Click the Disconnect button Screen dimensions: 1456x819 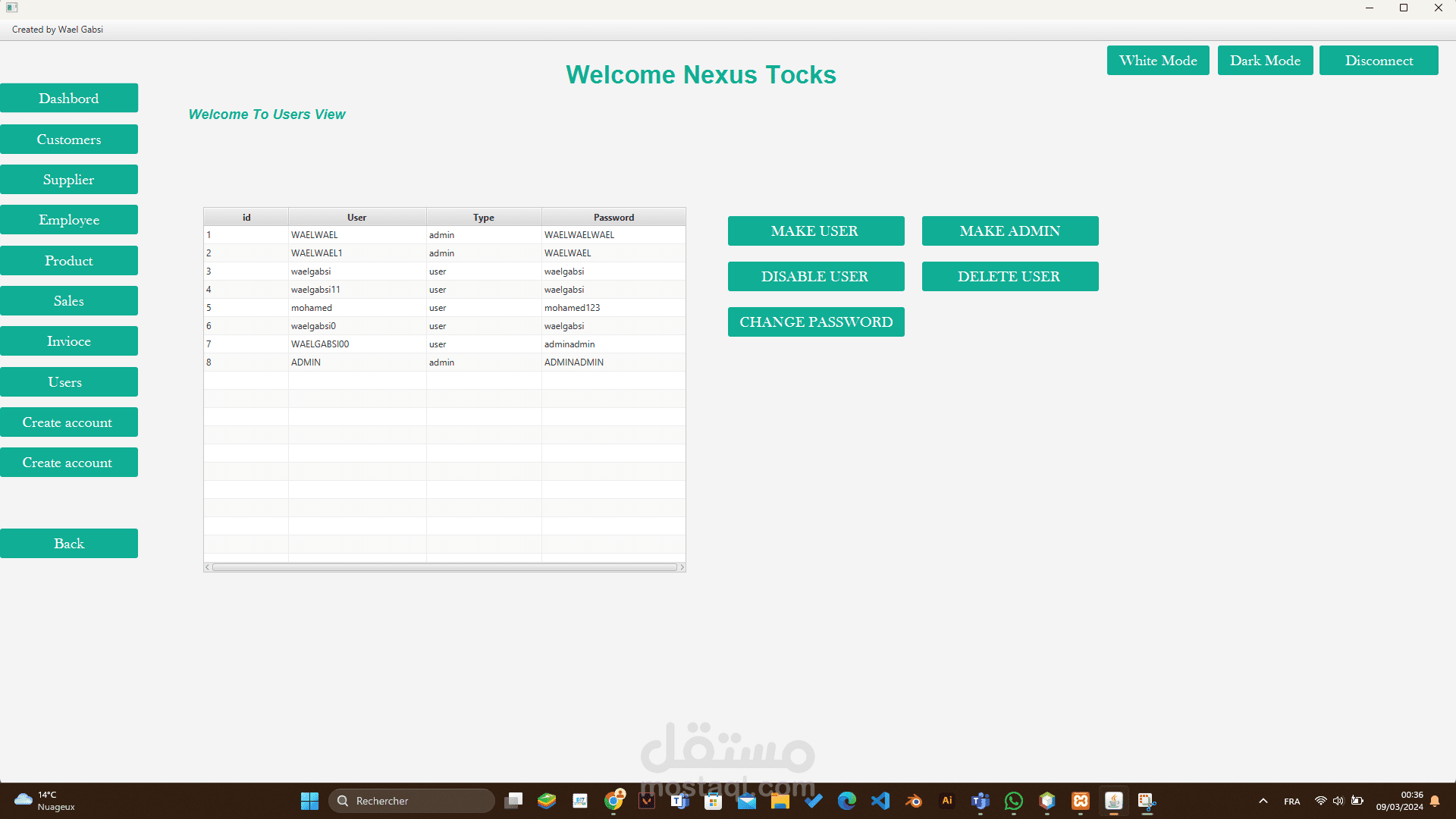pos(1378,61)
